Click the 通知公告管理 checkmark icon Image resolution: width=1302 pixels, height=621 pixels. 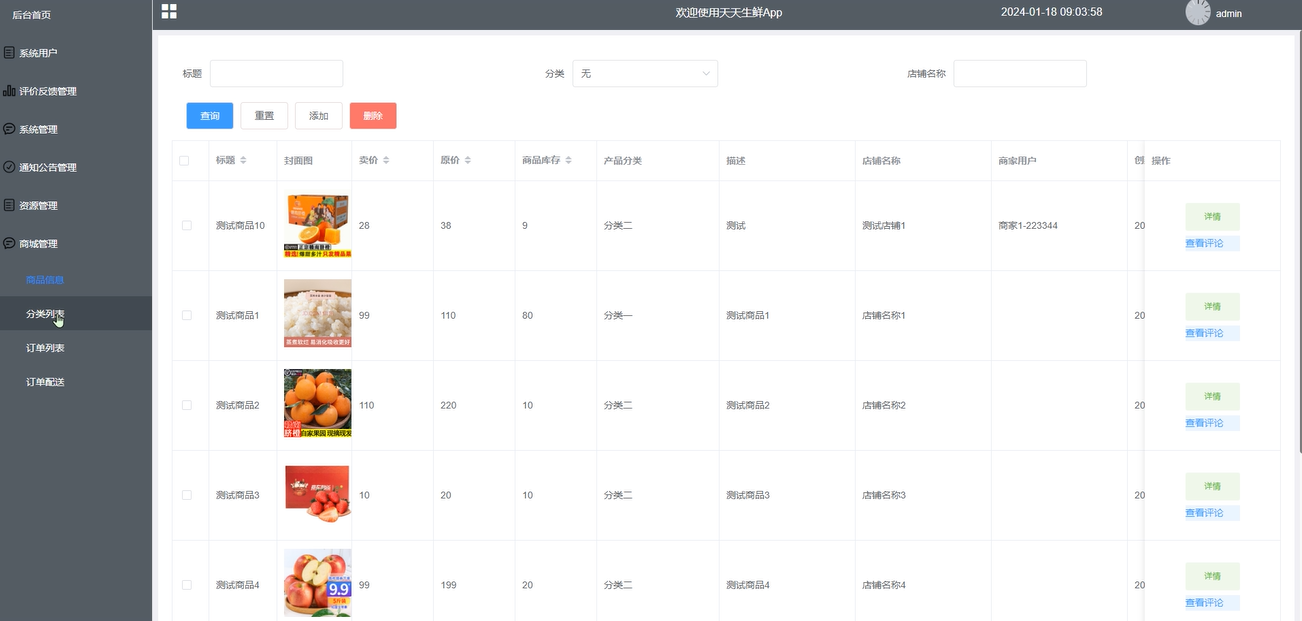[9, 166]
